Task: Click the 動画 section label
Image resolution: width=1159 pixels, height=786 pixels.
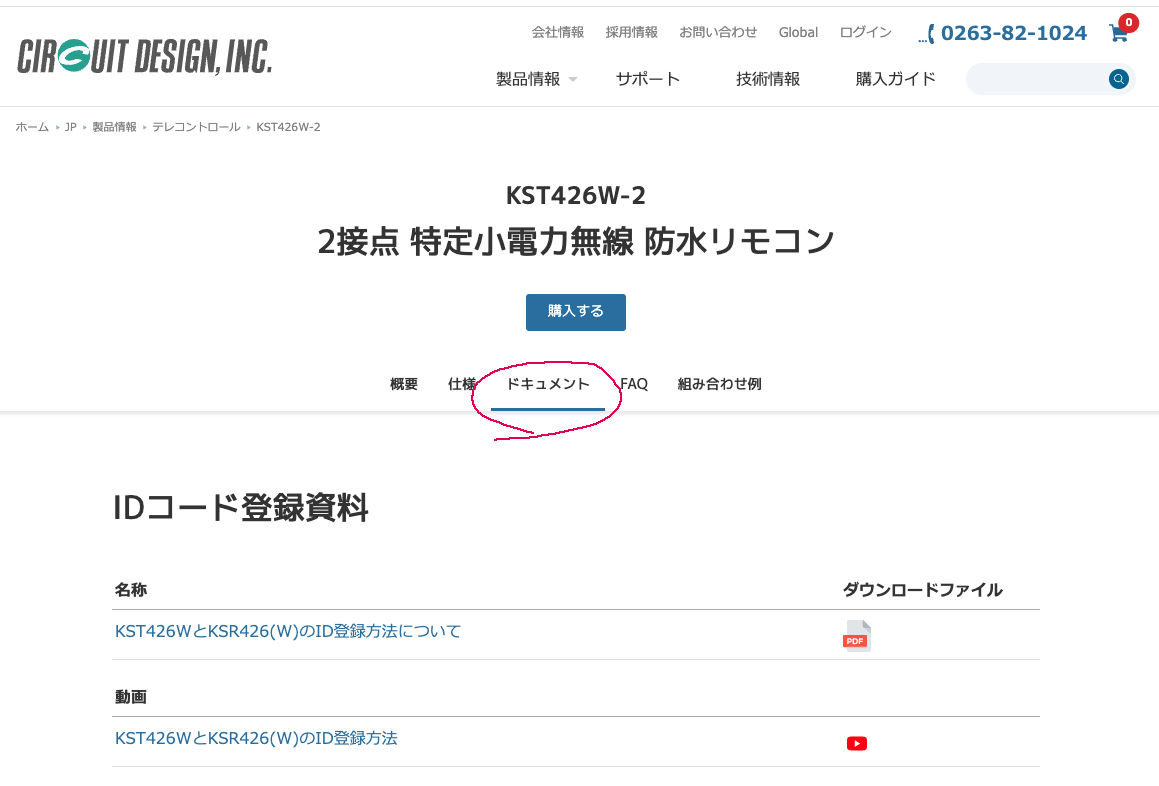Action: [x=131, y=697]
